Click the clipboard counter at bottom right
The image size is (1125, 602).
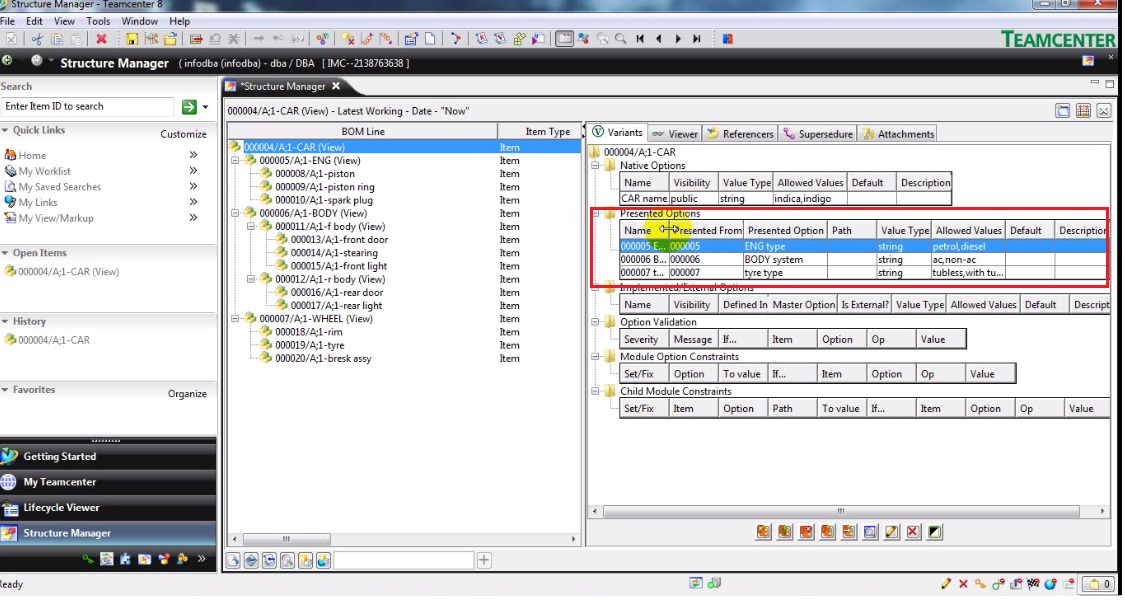click(1097, 584)
